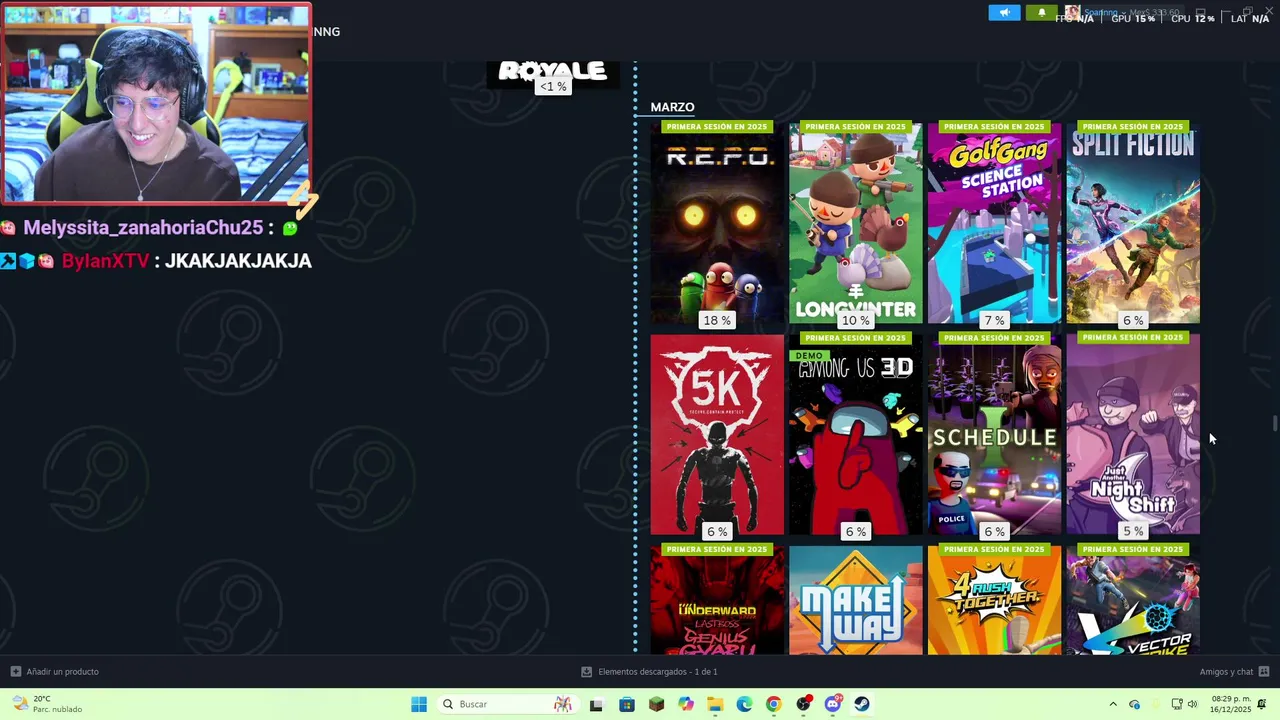Switch to OBS Studio on taskbar

(803, 704)
